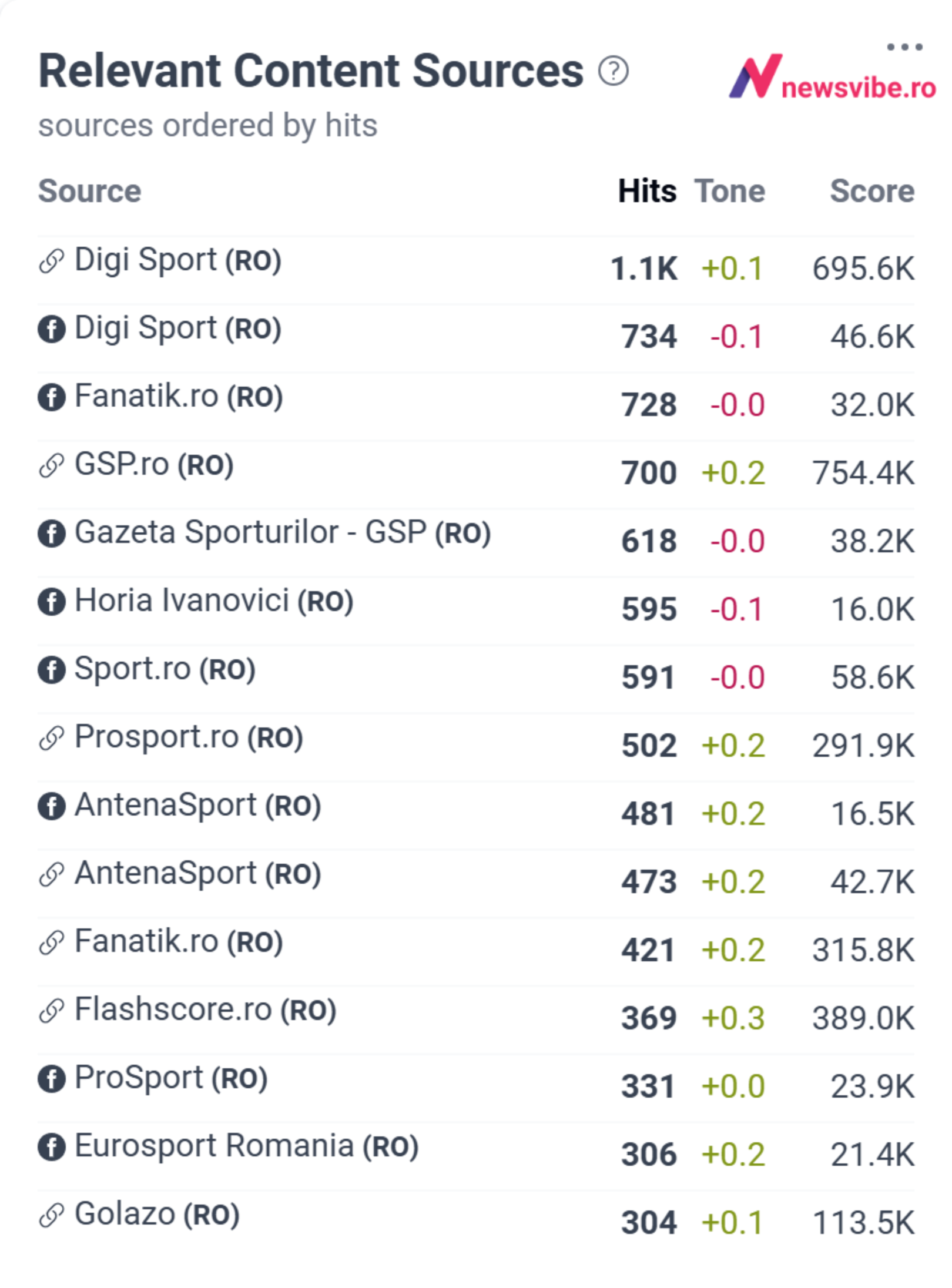Open the three-dot options menu

[x=904, y=46]
